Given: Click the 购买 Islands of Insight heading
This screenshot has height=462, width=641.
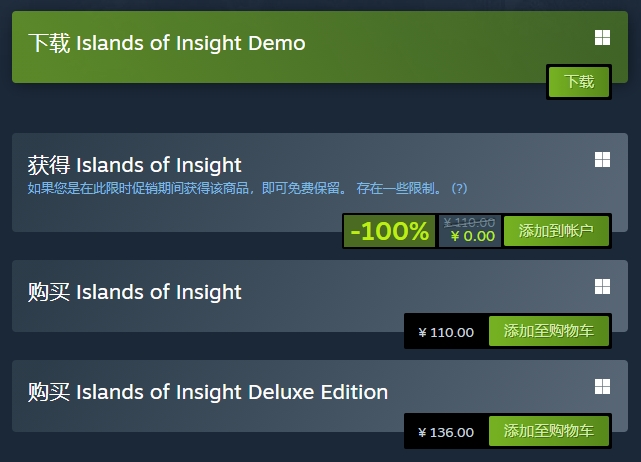Looking at the screenshot, I should coord(134,292).
